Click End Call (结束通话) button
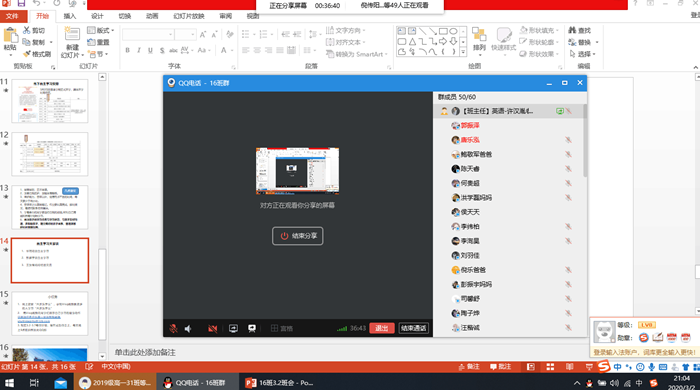The height and width of the screenshot is (390, 700). [413, 328]
